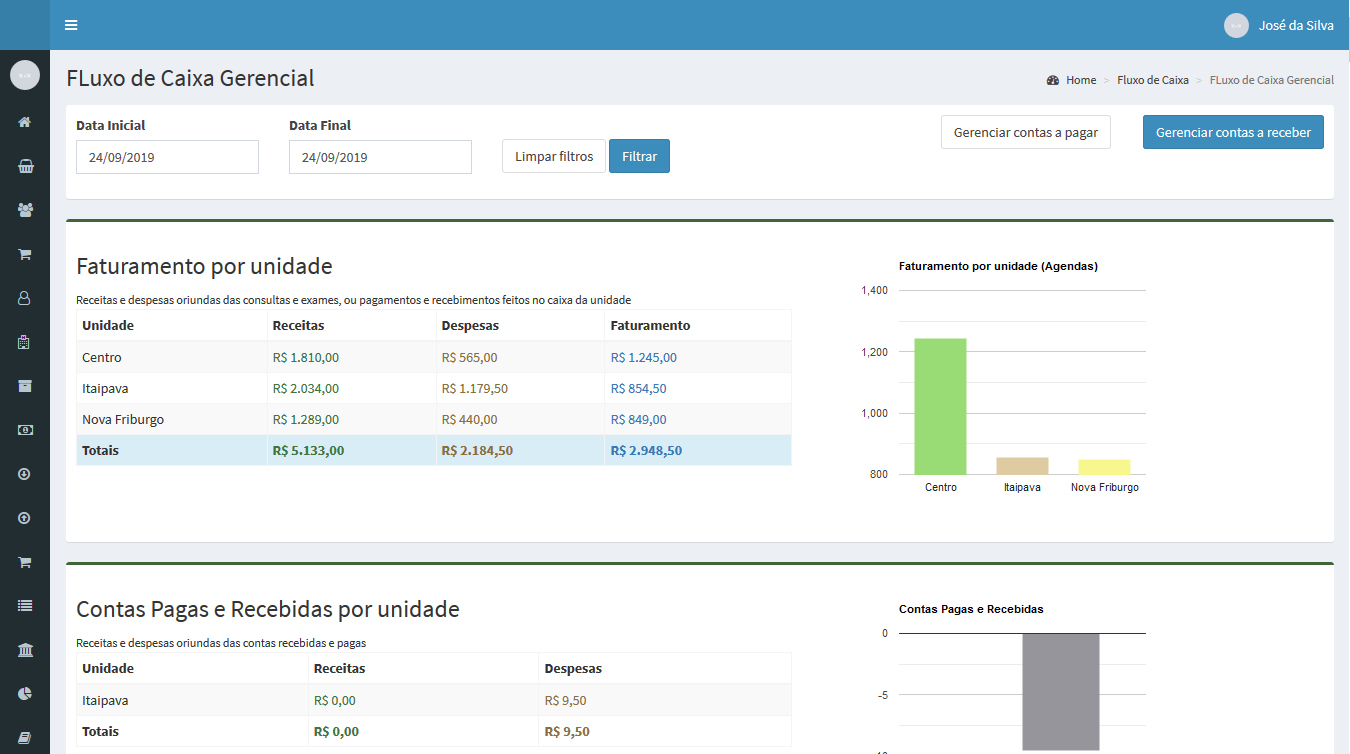Open the shopping basket sidebar icon
Screen dimensions: 1350x754
coord(25,166)
